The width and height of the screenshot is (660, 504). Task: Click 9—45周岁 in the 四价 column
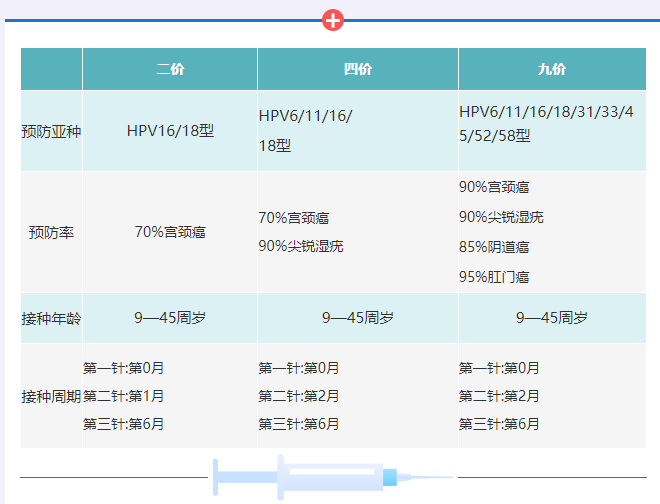(x=358, y=319)
